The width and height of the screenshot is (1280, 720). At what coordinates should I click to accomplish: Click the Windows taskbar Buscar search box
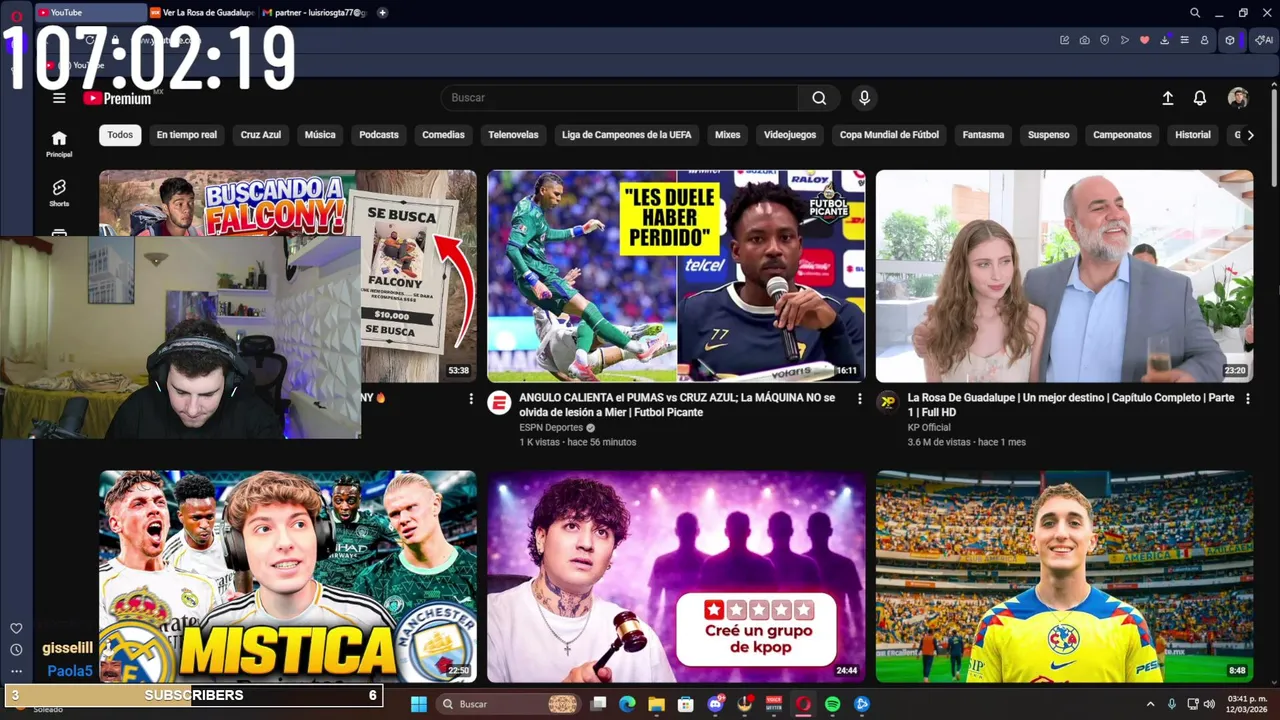coord(508,704)
